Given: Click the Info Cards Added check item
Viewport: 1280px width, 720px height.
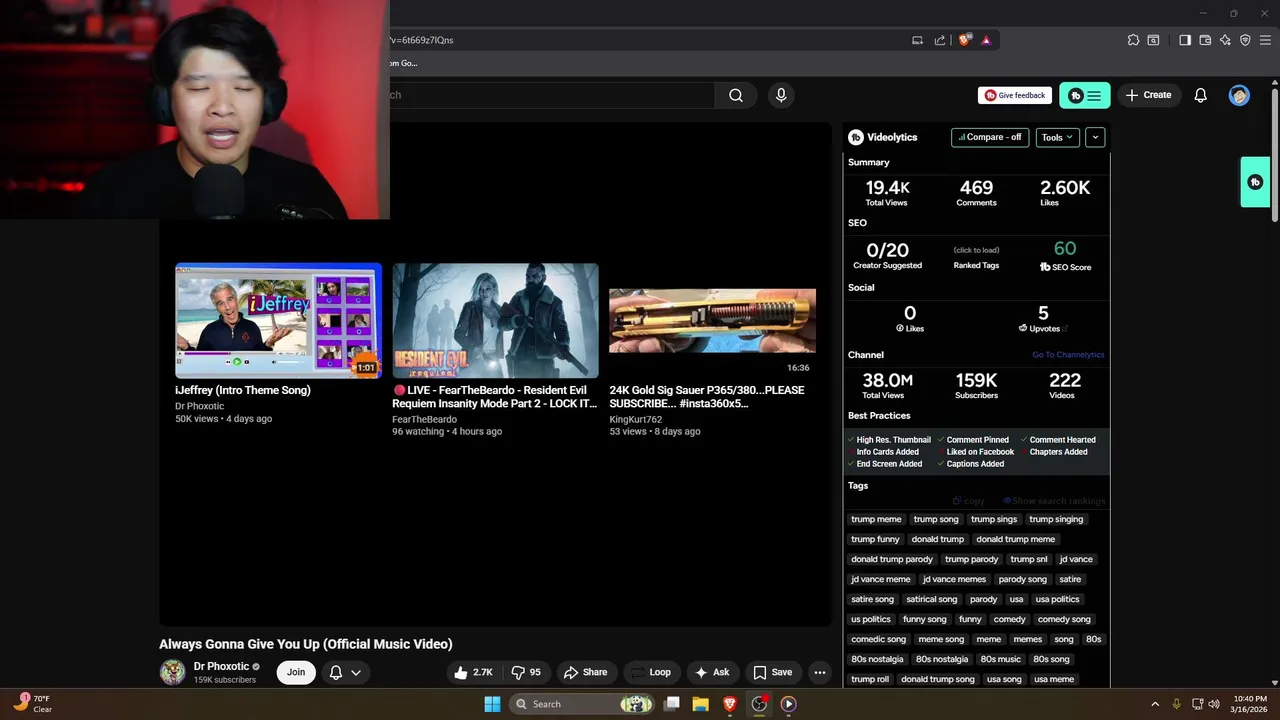Looking at the screenshot, I should pyautogui.click(x=883, y=452).
